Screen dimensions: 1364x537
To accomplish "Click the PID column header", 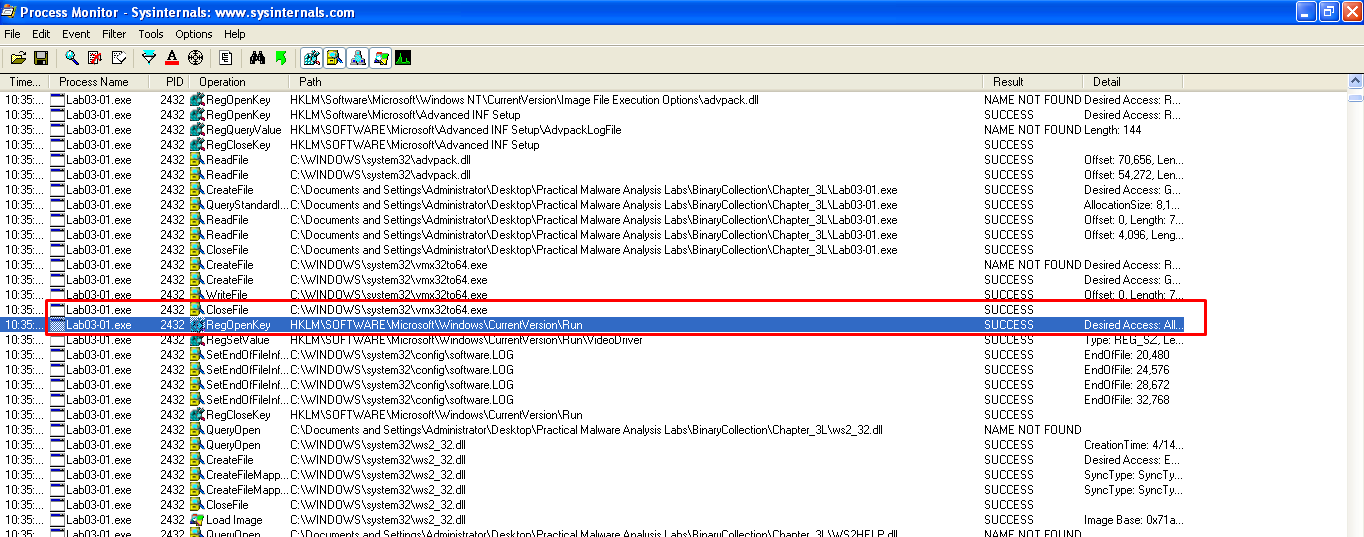I will pyautogui.click(x=168, y=82).
